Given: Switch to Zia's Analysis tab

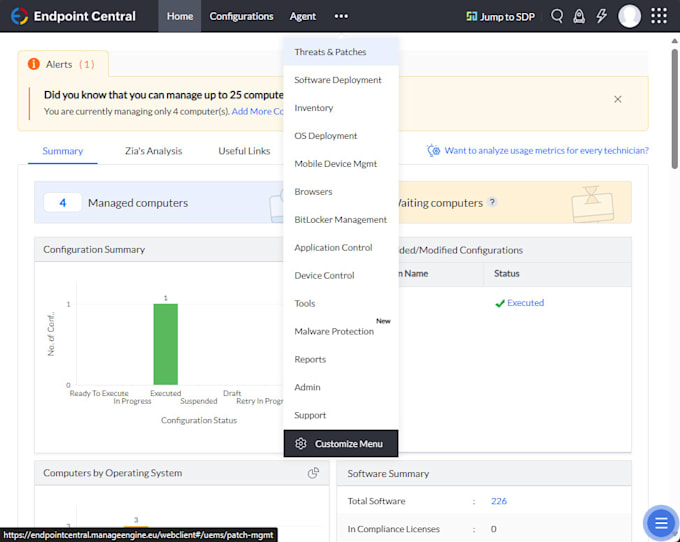Looking at the screenshot, I should 153,151.
